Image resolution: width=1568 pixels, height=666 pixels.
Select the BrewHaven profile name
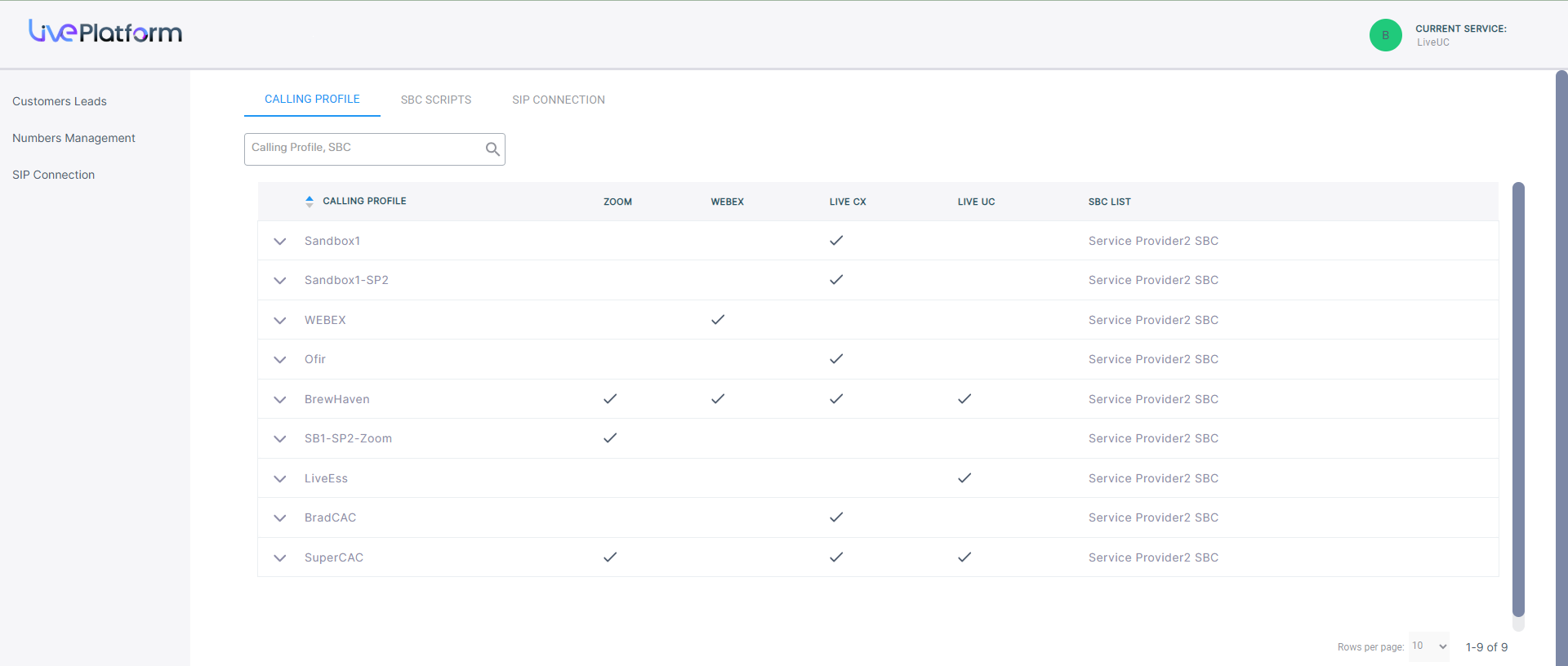point(337,399)
